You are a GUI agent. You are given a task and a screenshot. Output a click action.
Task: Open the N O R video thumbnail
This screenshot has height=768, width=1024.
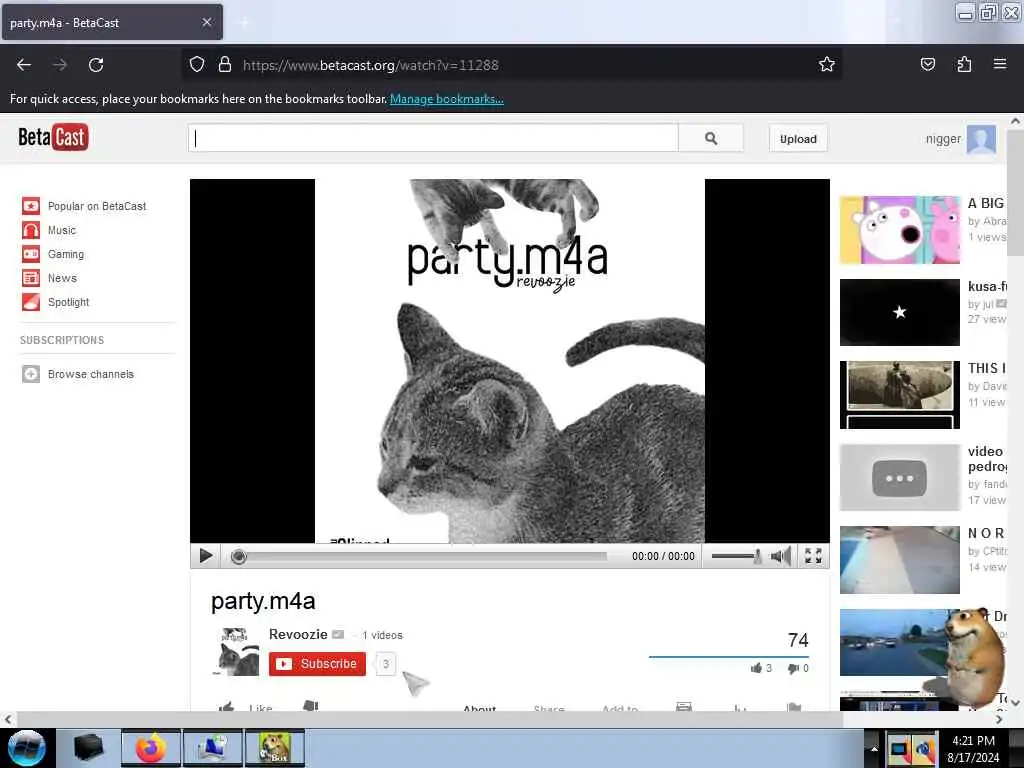tap(900, 560)
